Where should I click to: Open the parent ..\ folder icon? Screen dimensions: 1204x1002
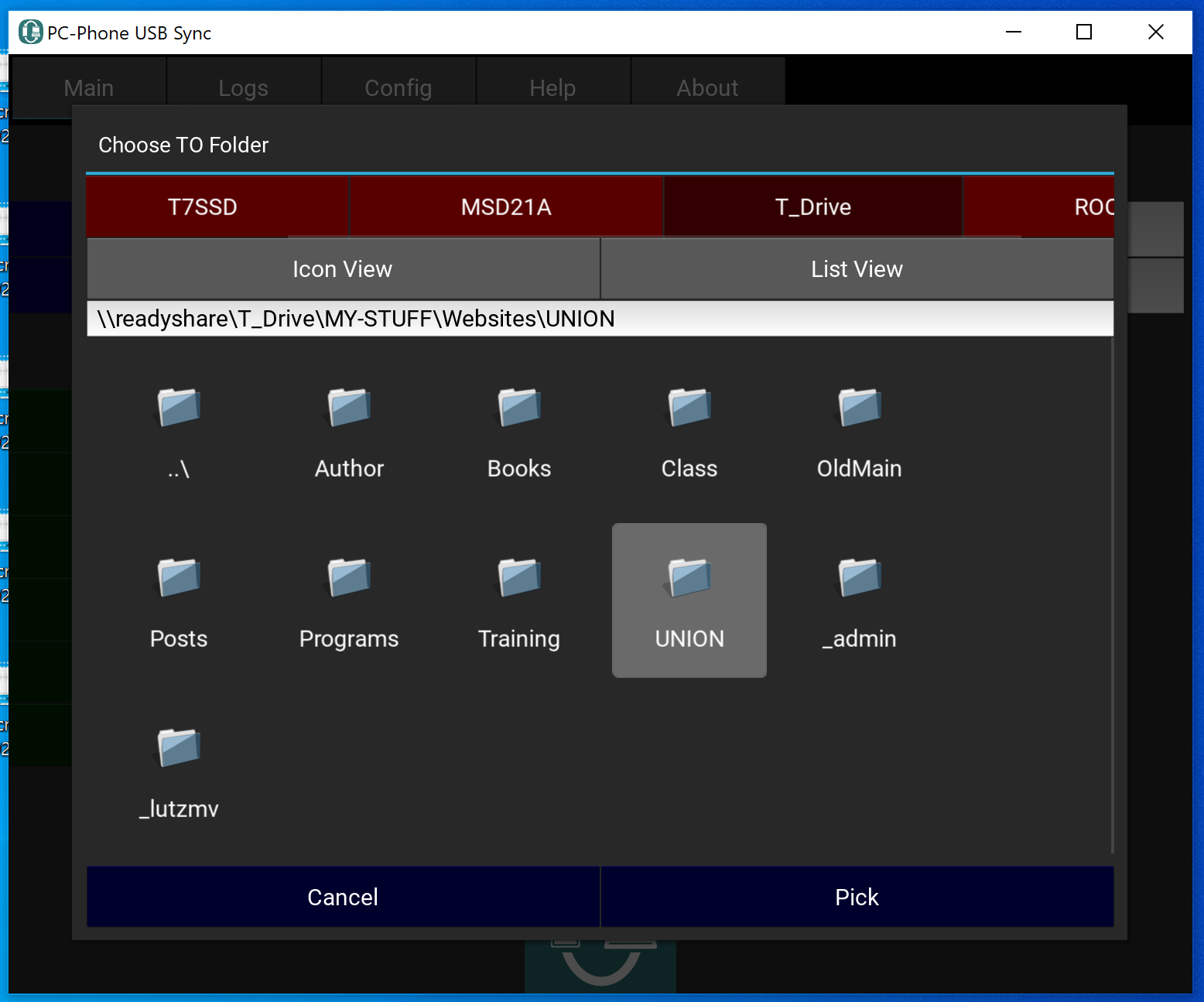[x=179, y=407]
